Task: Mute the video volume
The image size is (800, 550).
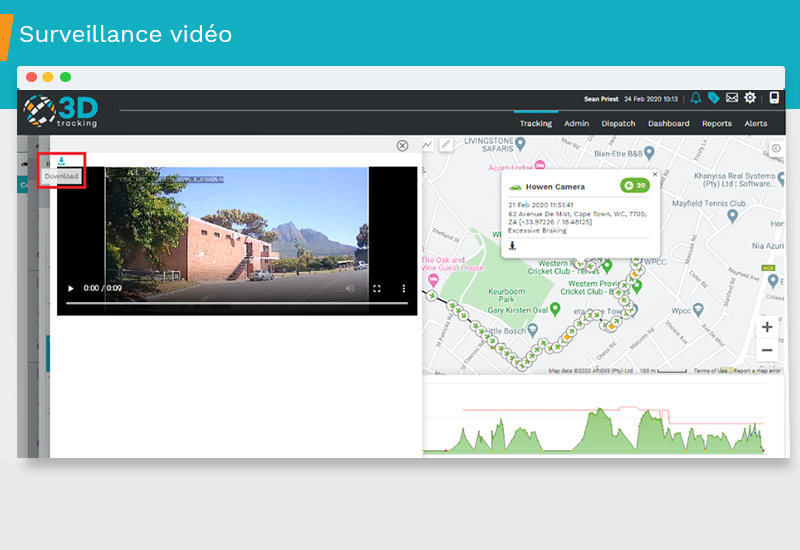Action: point(350,289)
